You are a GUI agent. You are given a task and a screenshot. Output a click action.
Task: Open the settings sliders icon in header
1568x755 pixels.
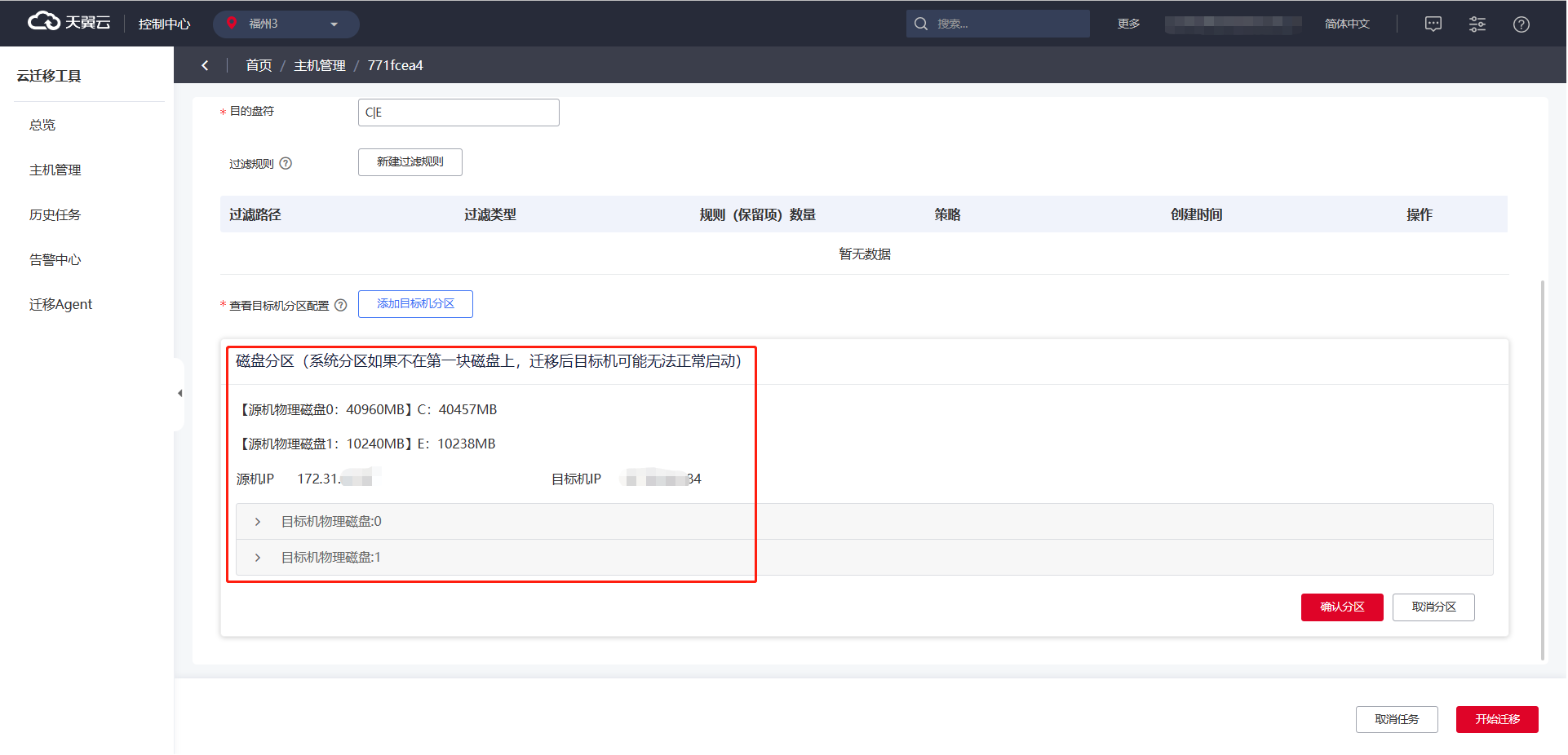point(1477,24)
